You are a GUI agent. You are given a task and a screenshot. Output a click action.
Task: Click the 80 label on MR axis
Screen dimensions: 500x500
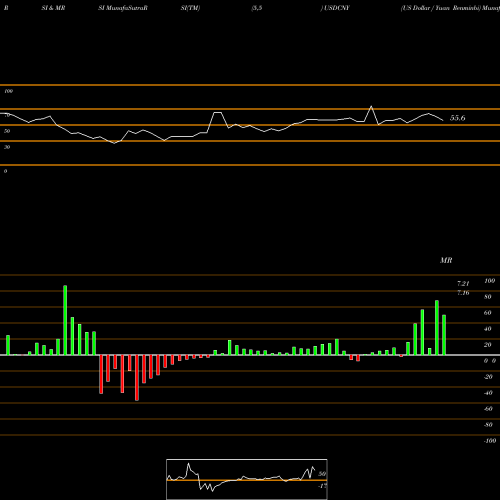488,297
